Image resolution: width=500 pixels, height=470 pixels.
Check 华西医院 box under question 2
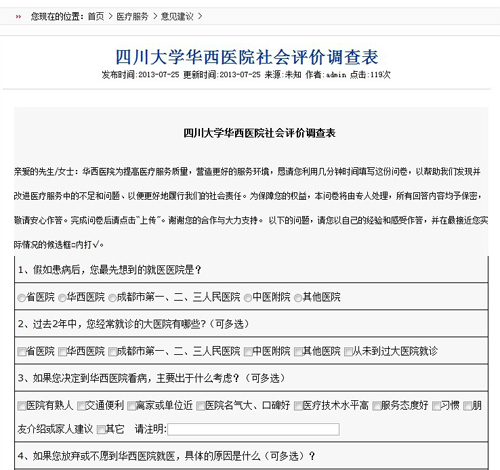tap(62, 352)
